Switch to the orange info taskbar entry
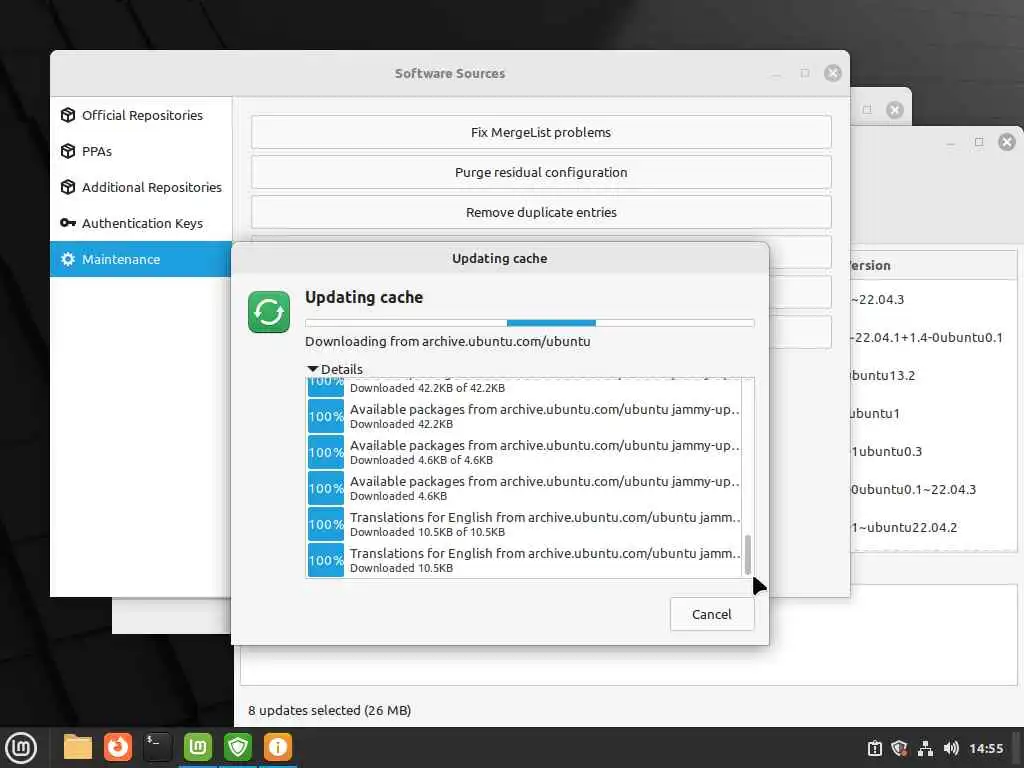 [278, 747]
